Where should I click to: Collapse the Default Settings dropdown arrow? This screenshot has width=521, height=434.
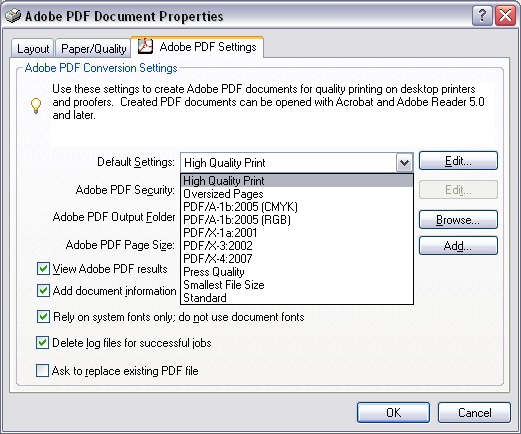coord(404,163)
